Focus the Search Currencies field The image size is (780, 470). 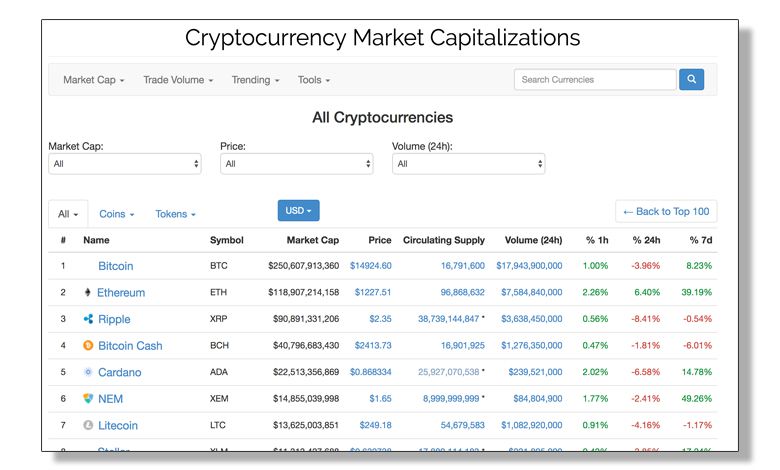pyautogui.click(x=595, y=80)
